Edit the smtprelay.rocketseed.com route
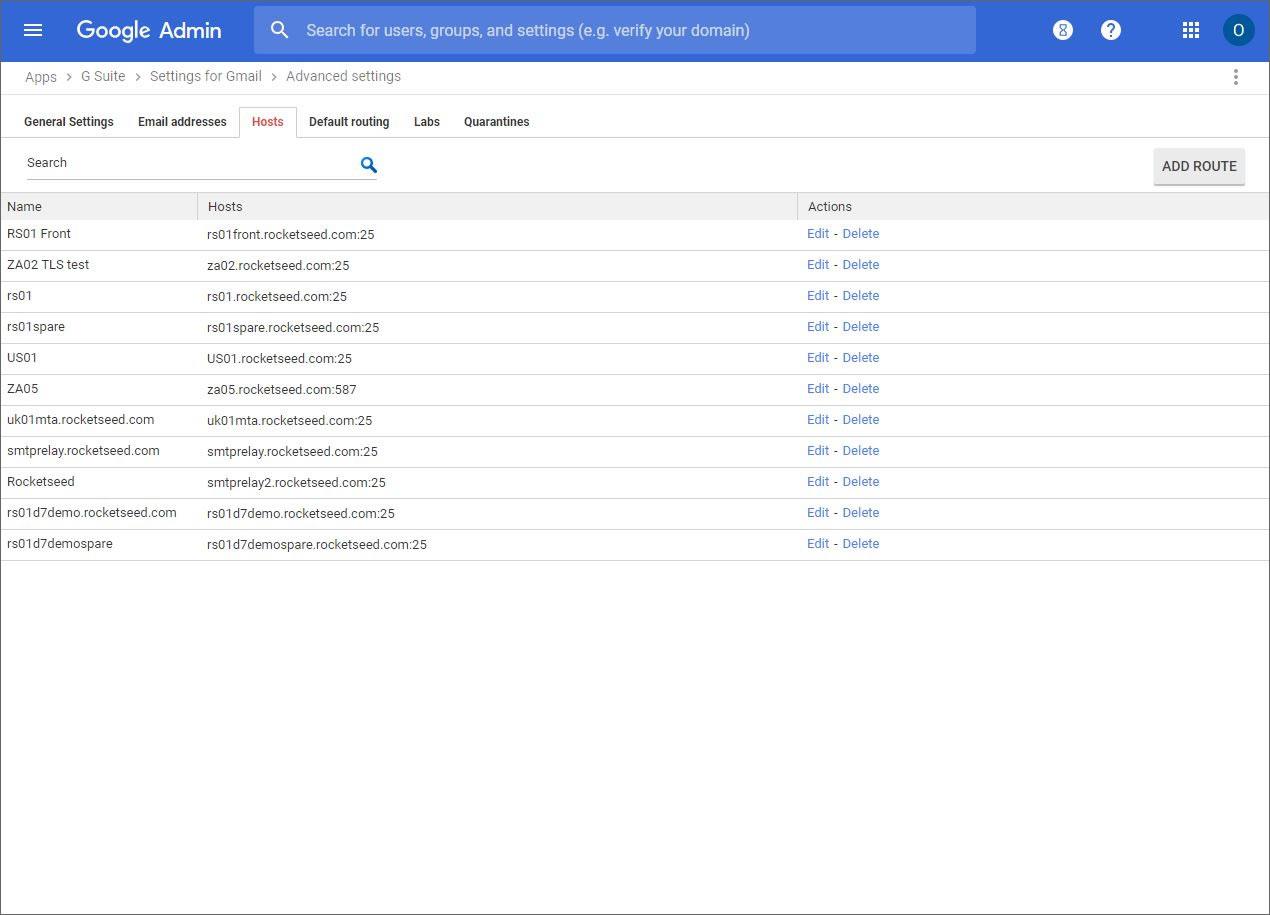 point(817,451)
